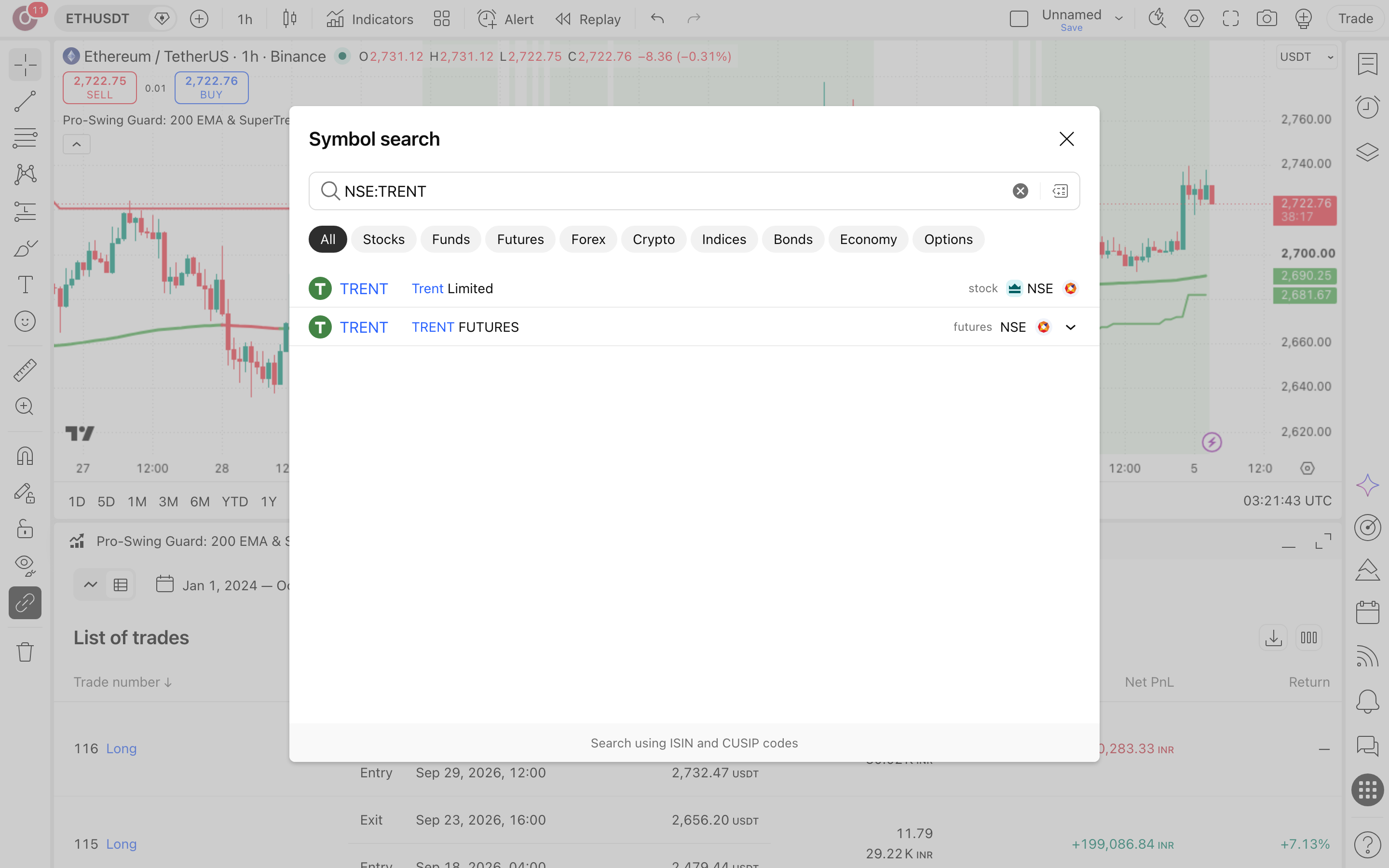Image resolution: width=1389 pixels, height=868 pixels.
Task: Open the Indicators menu
Action: tap(369, 19)
